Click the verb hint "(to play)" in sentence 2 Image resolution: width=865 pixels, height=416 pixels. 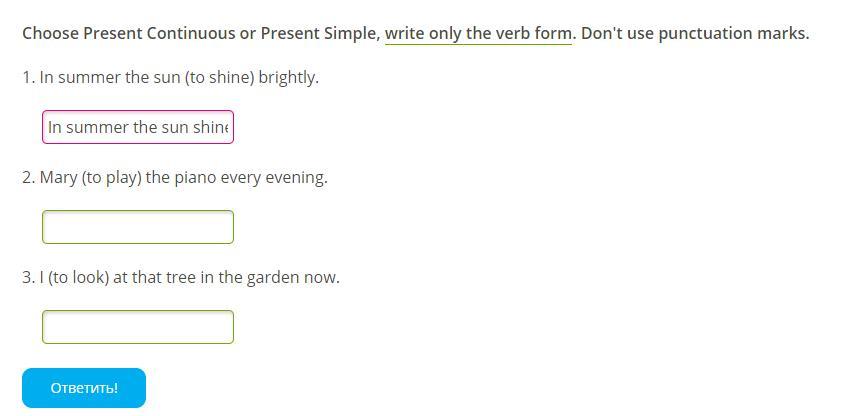[111, 178]
